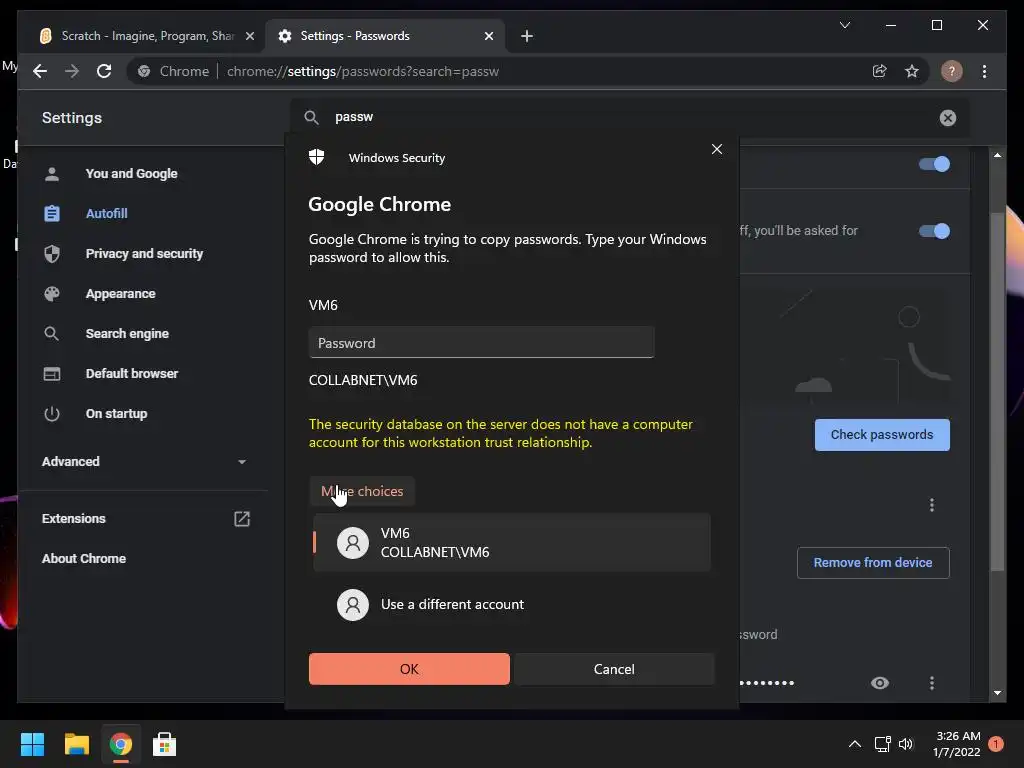Close the Scratch tab

[249, 36]
